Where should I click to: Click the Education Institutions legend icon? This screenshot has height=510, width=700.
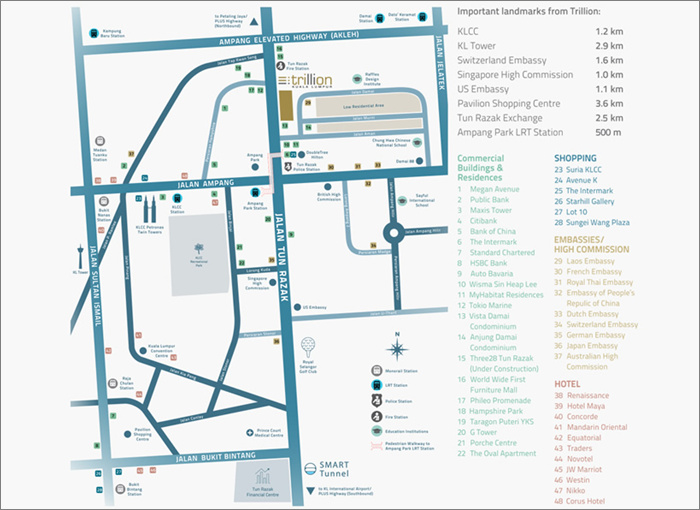(x=377, y=431)
